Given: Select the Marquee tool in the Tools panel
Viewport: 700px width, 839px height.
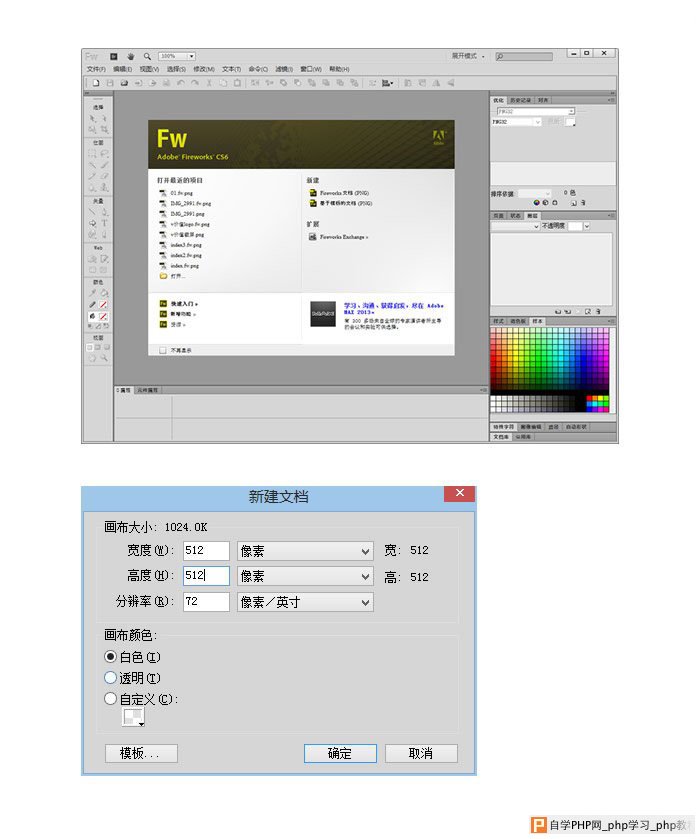Looking at the screenshot, I should [93, 154].
